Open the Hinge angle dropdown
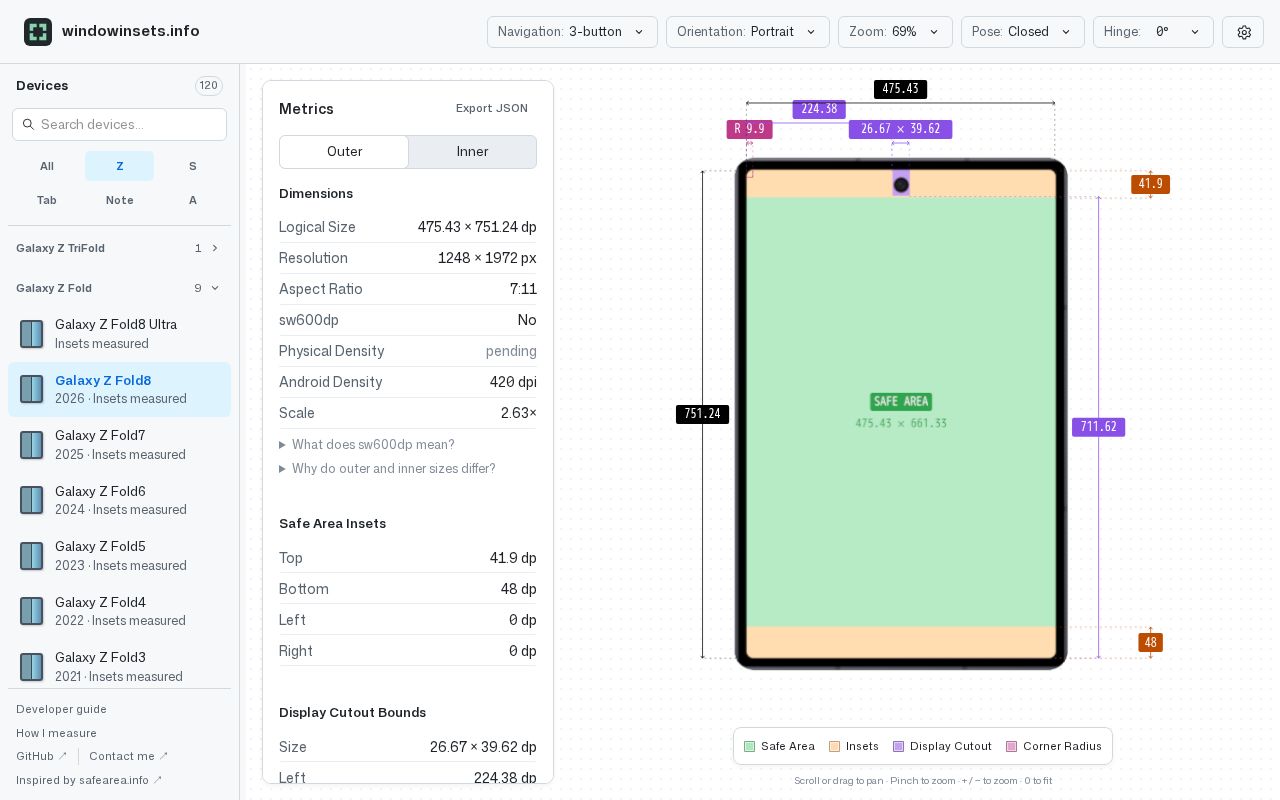 [x=1153, y=32]
